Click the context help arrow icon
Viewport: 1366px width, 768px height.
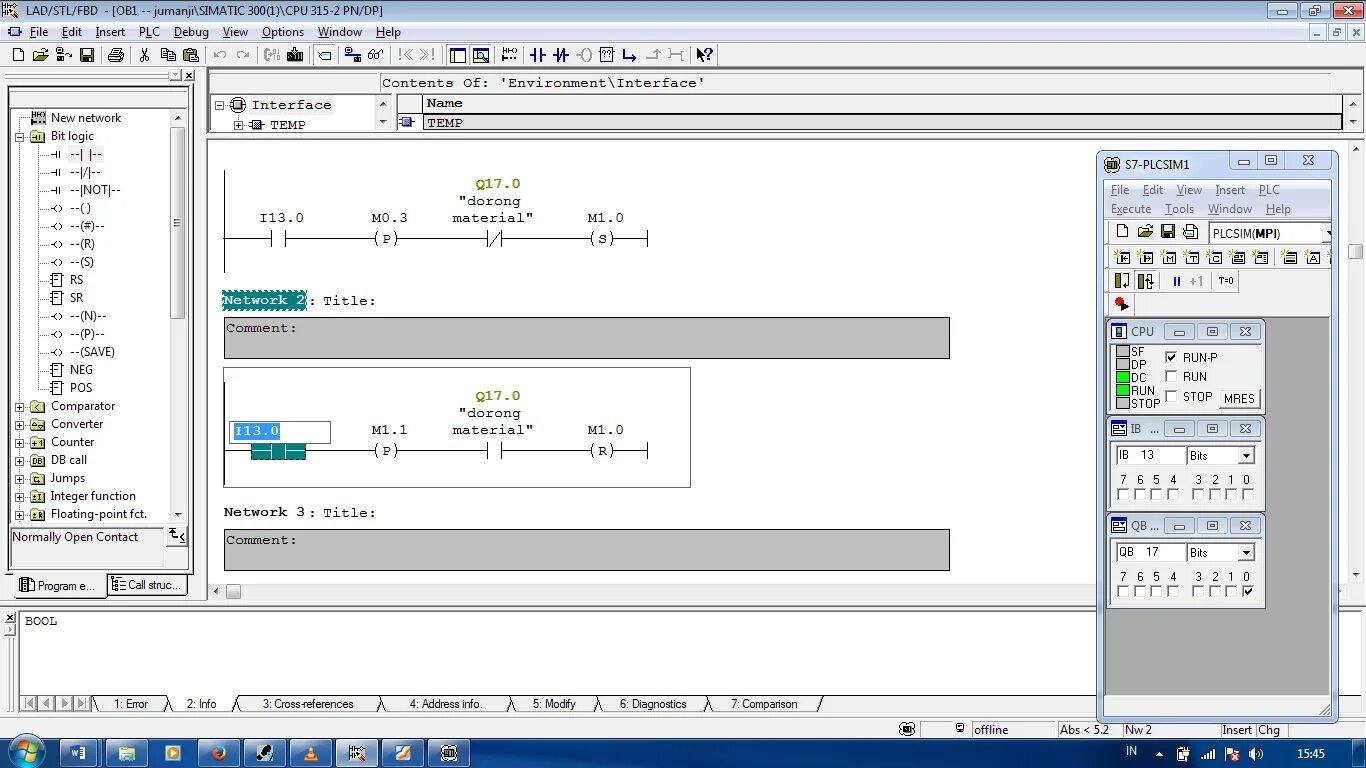click(705, 55)
